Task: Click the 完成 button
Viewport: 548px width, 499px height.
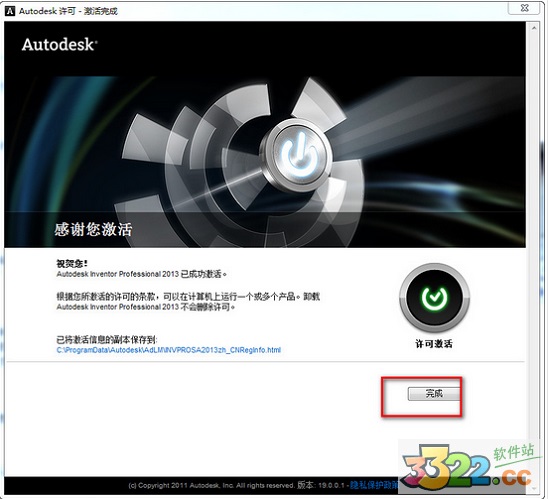Action: 434,393
